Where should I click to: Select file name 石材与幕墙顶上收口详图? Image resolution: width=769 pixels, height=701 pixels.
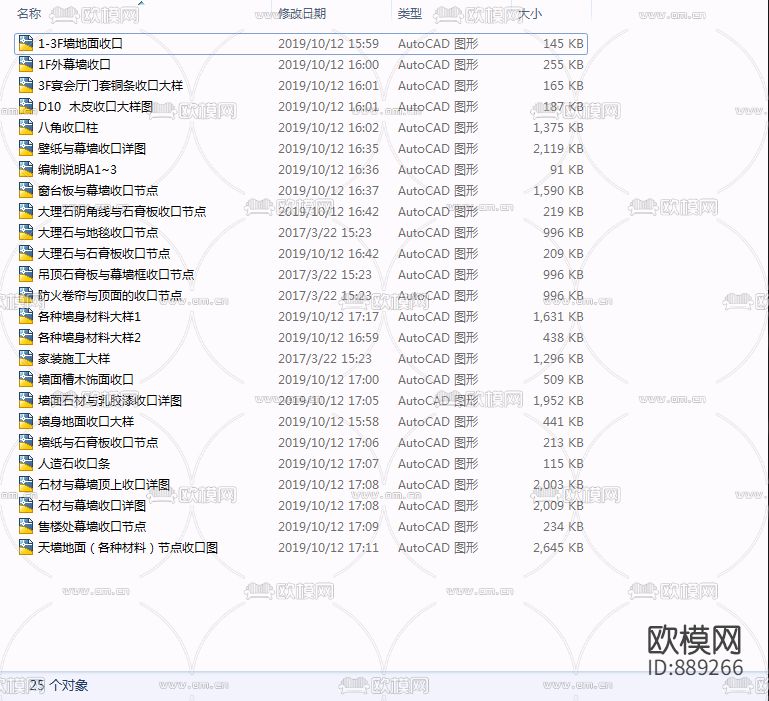(104, 485)
